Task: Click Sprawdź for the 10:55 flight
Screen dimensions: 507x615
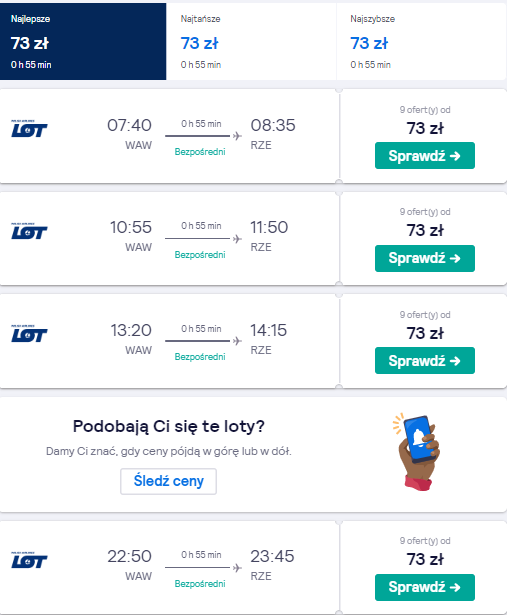Action: click(425, 258)
